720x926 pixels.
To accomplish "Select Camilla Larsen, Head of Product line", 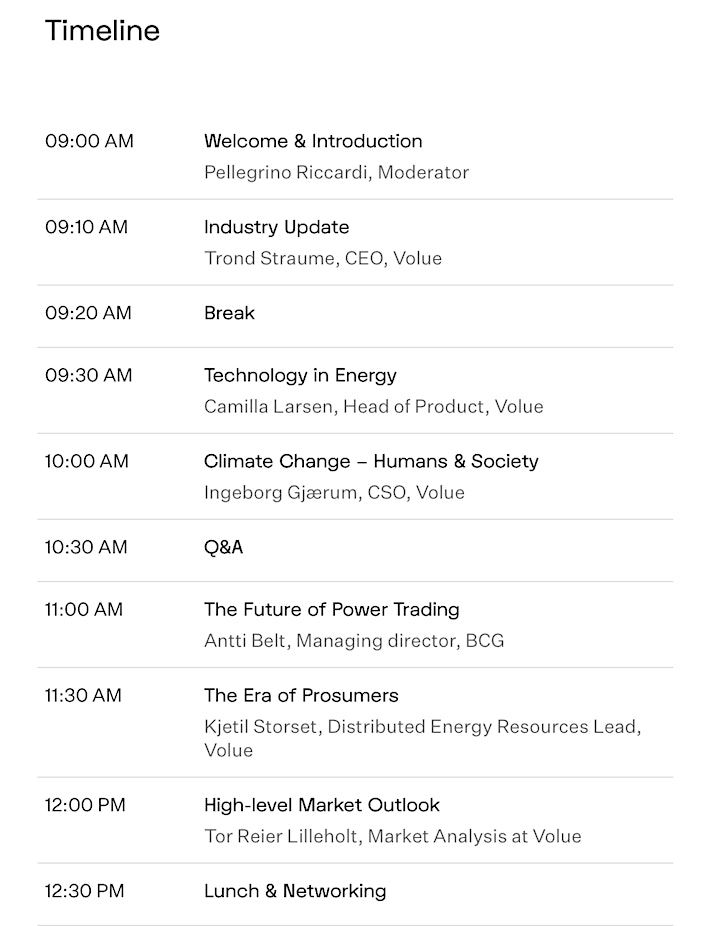I will pos(373,406).
